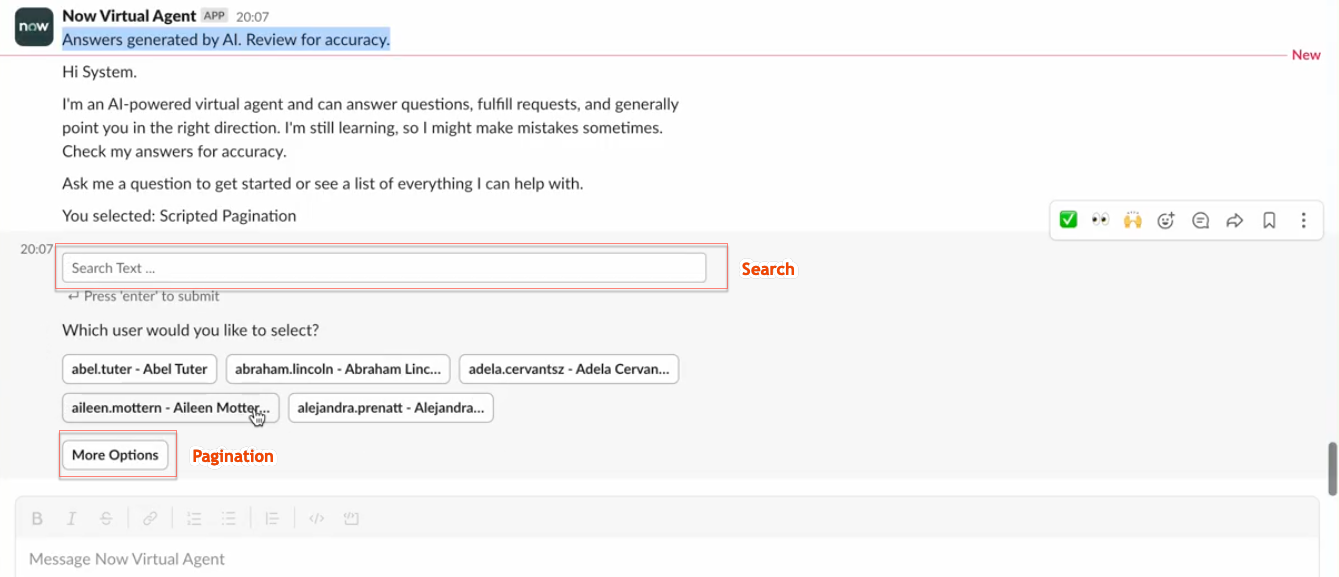Screen dimensions: 1339x577
Task: Click the APP badge label
Action: pyautogui.click(x=214, y=16)
